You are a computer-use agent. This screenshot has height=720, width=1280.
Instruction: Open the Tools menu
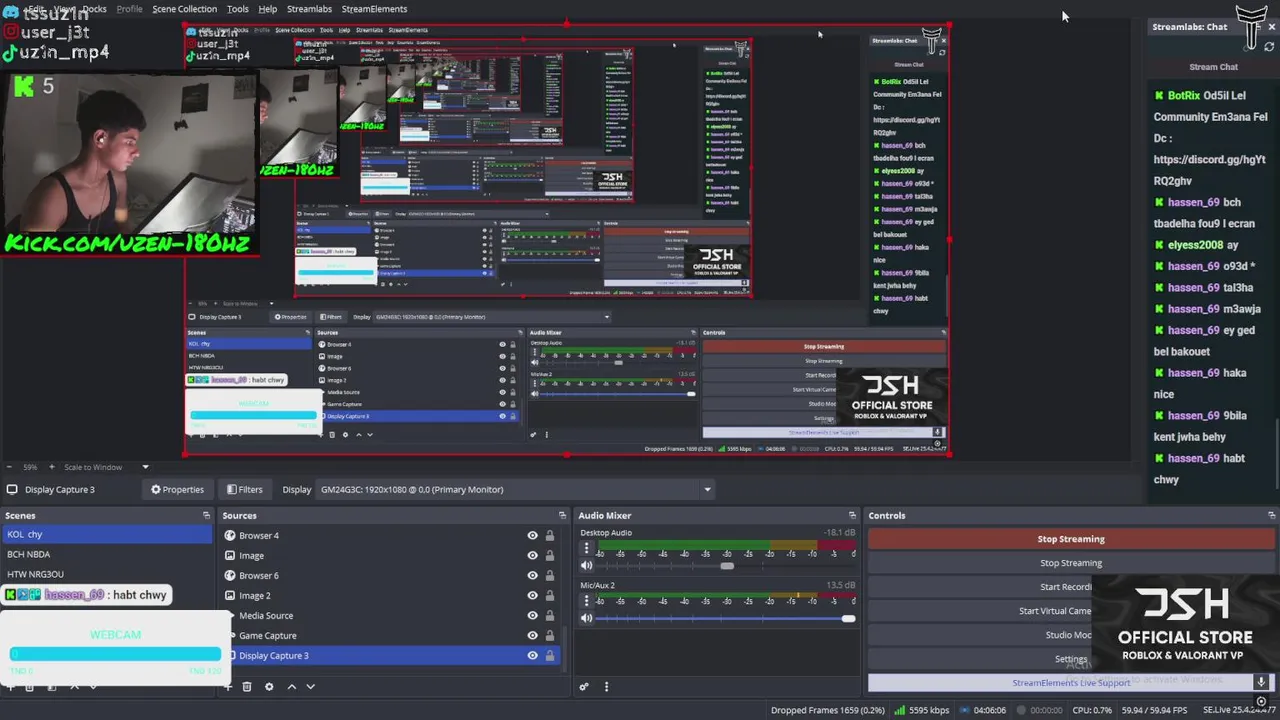(x=237, y=9)
